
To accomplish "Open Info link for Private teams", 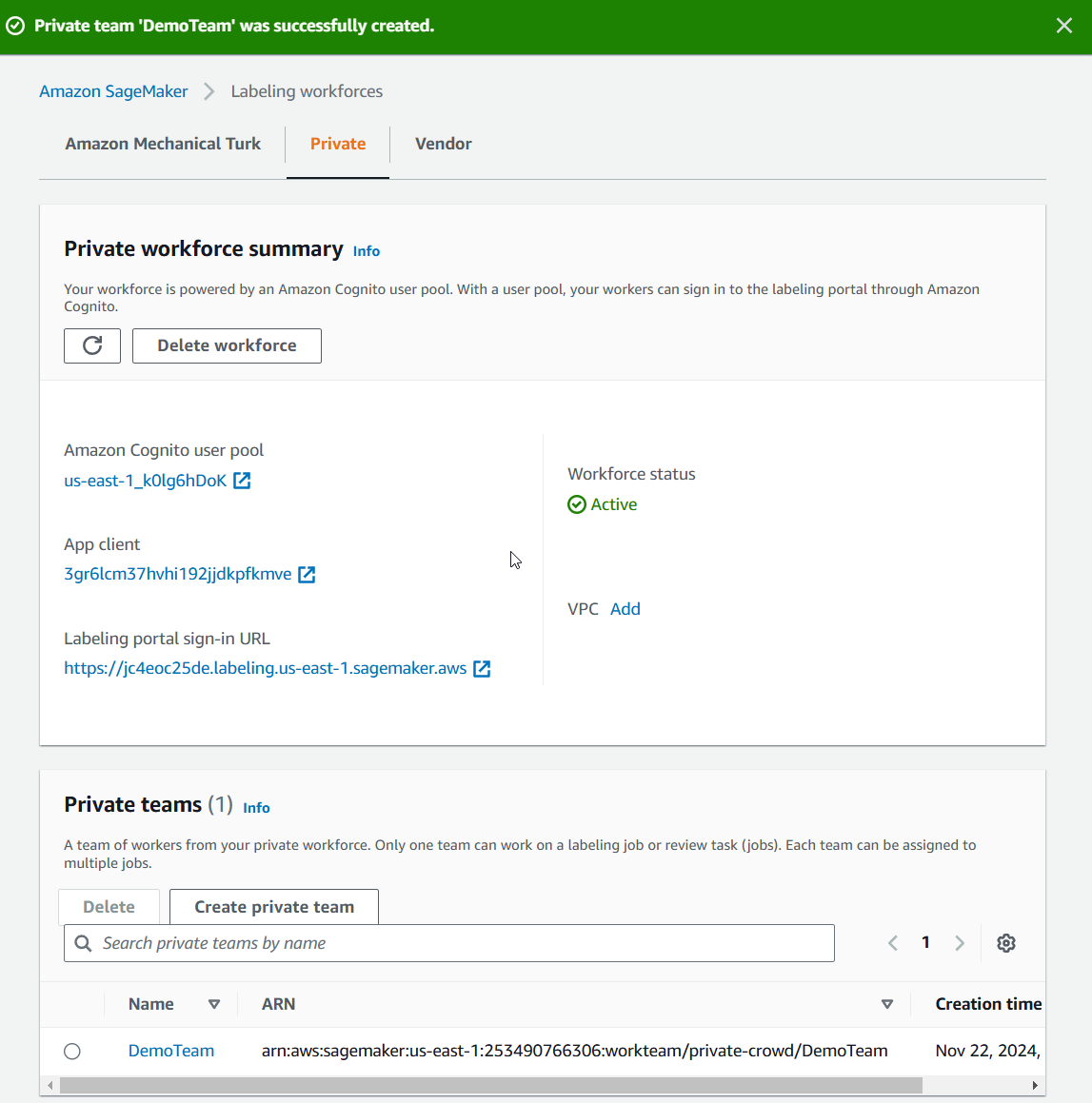I will coord(256,808).
